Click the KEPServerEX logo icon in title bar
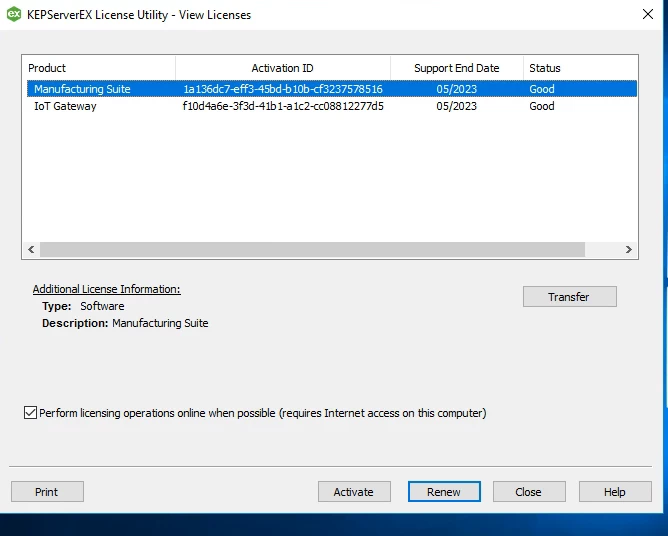This screenshot has width=668, height=536. (14, 14)
